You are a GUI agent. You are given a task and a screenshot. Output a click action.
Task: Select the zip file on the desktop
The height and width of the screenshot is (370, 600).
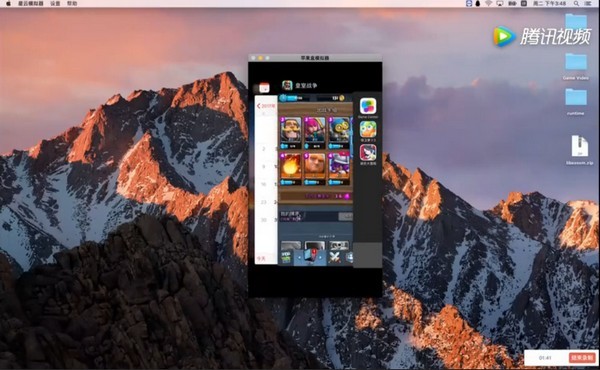point(580,150)
